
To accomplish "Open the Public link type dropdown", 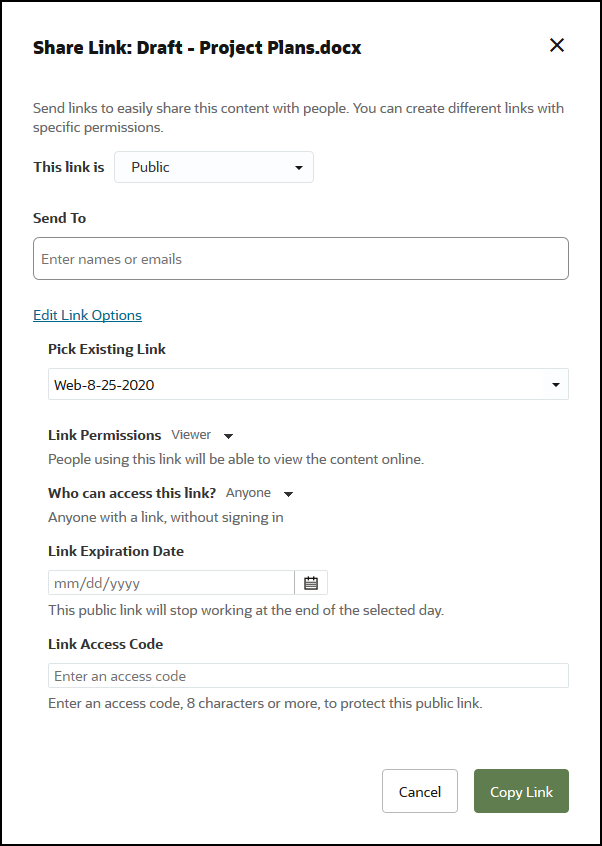I will click(213, 168).
